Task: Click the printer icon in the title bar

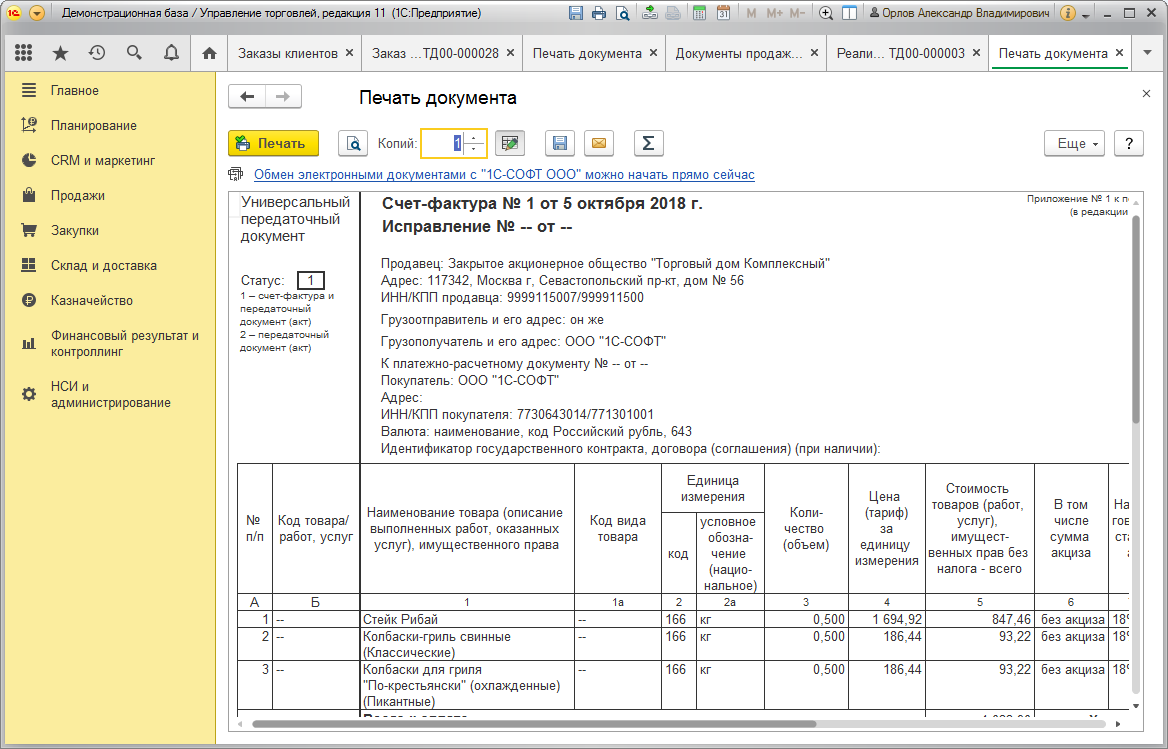Action: pos(599,13)
